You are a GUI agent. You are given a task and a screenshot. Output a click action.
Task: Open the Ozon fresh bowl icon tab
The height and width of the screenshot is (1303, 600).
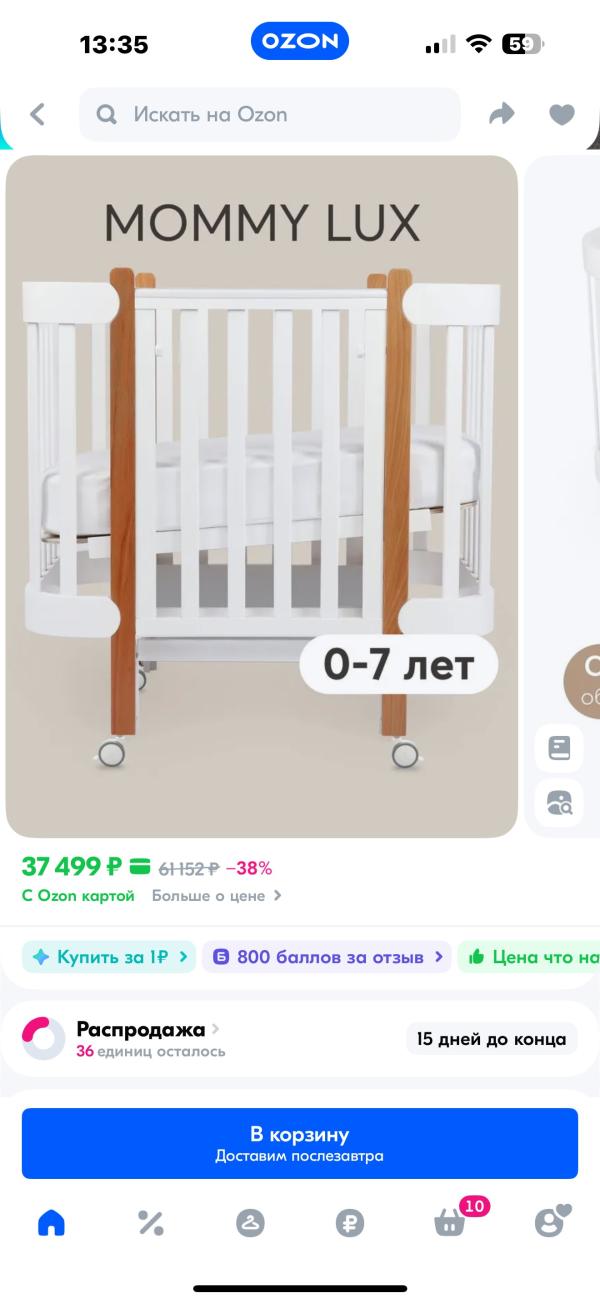tap(250, 1222)
